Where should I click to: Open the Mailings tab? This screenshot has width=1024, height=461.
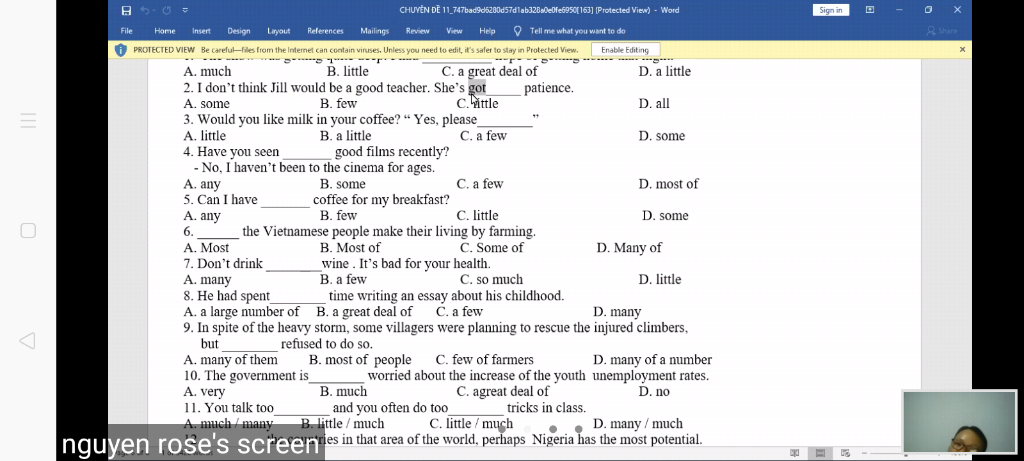tap(375, 31)
